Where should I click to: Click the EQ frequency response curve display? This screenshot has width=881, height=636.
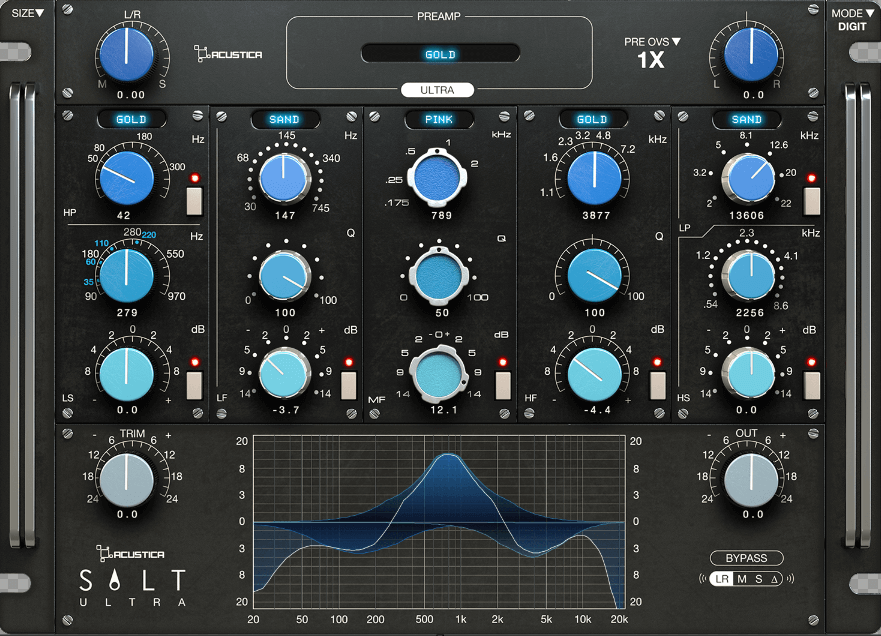coord(439,522)
